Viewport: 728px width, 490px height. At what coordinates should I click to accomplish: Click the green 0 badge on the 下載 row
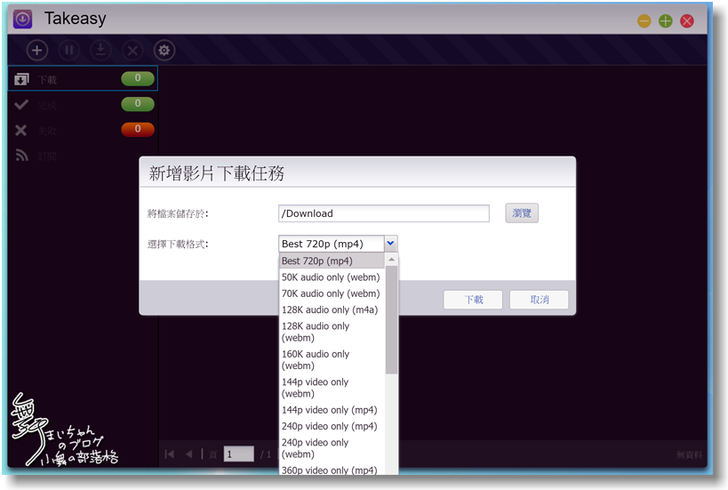click(x=138, y=78)
